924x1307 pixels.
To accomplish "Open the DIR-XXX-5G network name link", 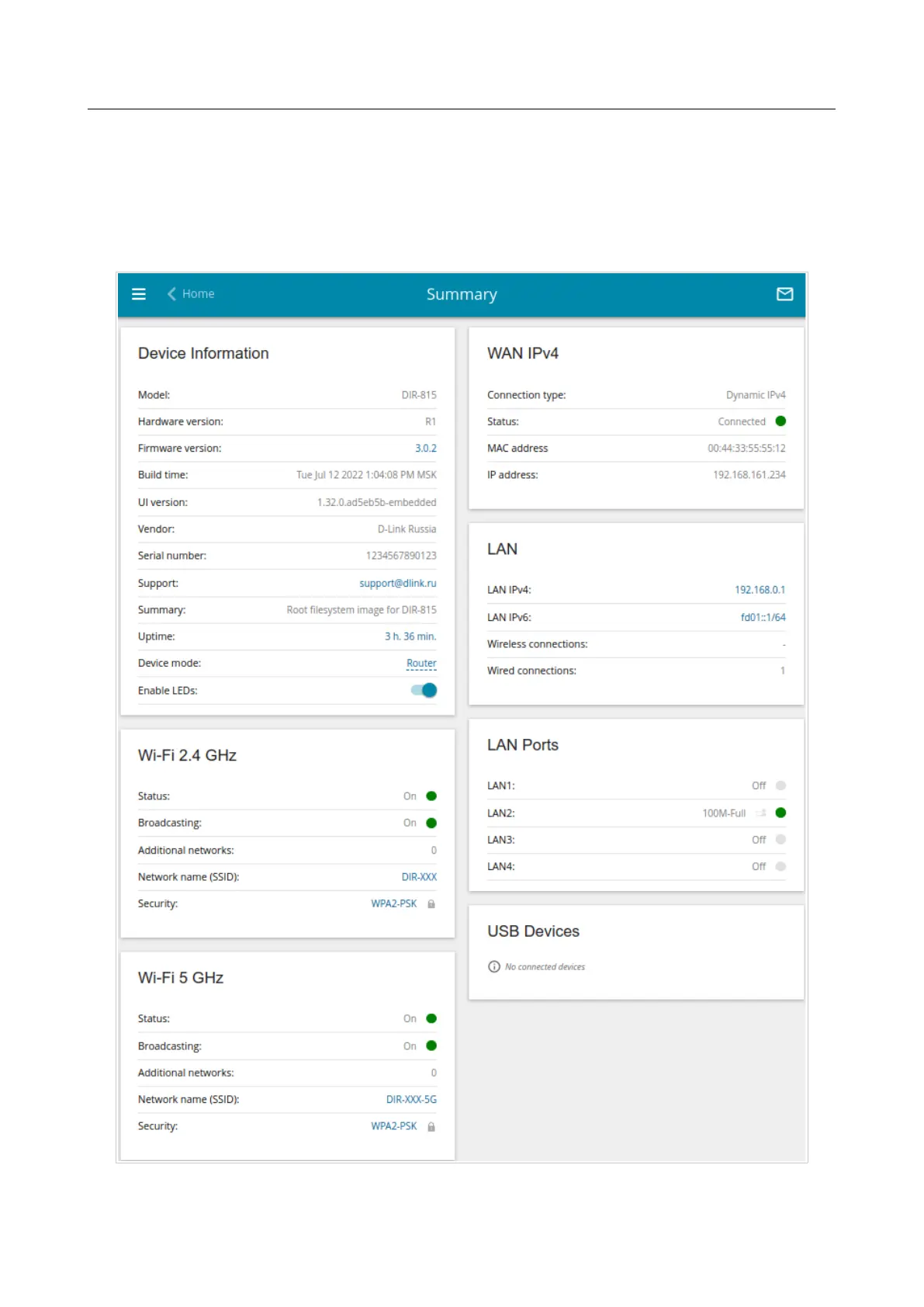I will (x=411, y=1100).
